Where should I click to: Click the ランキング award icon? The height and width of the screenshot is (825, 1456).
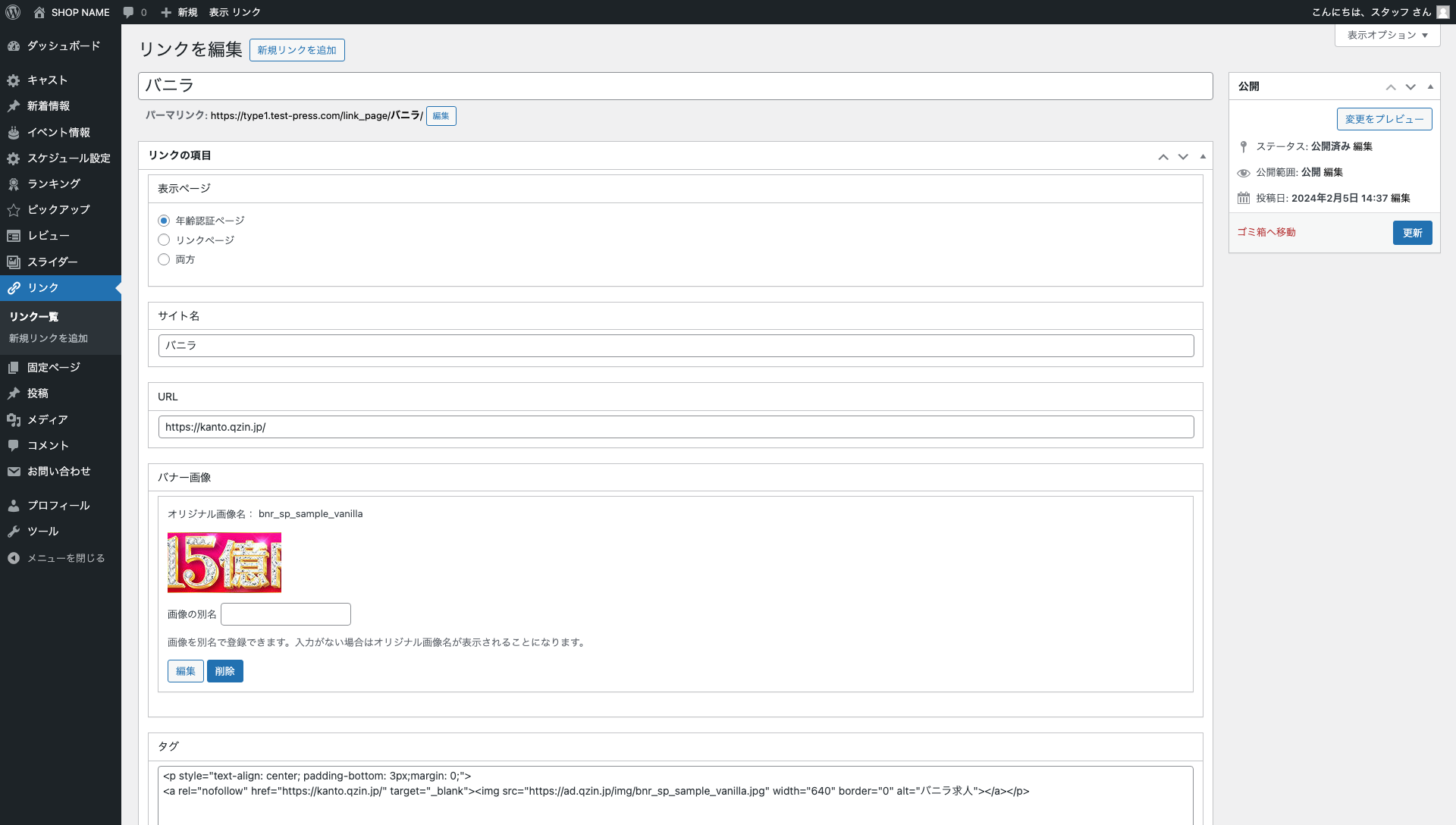click(x=14, y=184)
